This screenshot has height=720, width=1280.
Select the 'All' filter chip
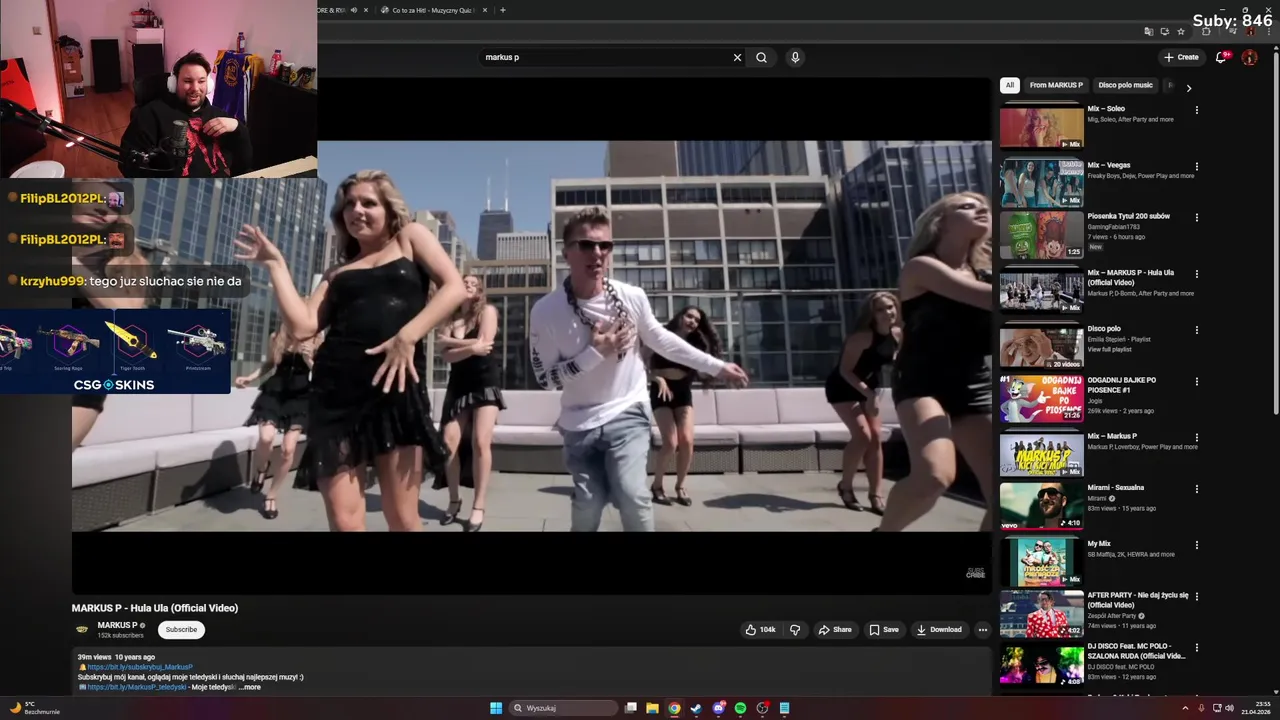tap(1010, 85)
